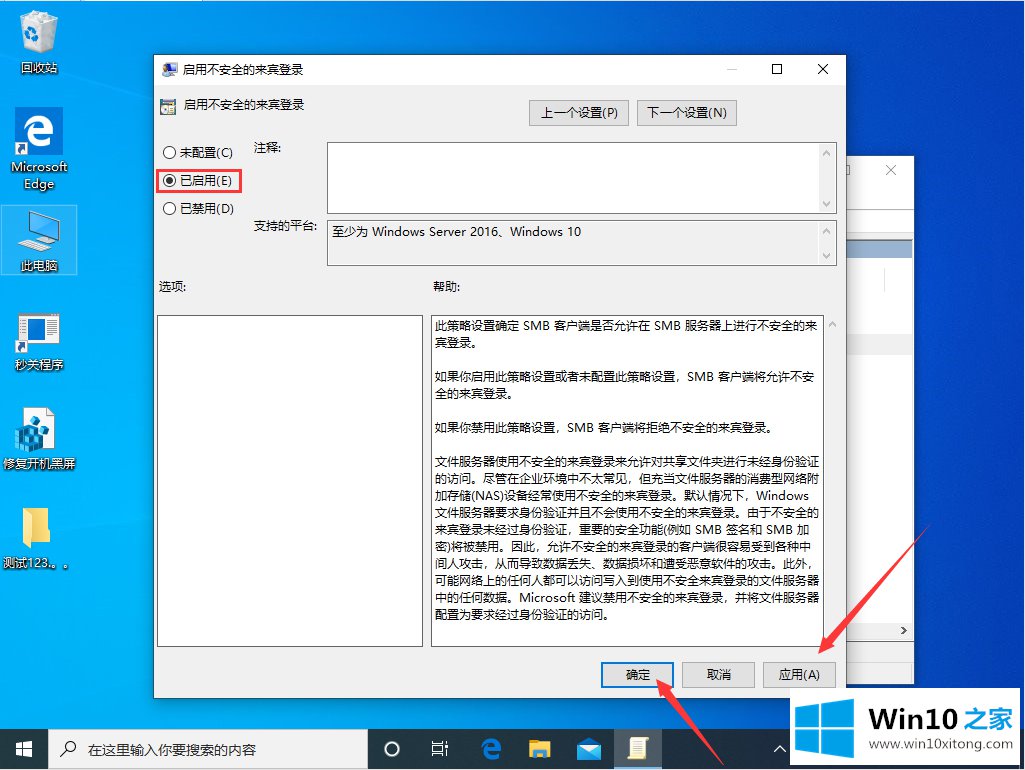Click the comment box scroll up arrow
The width and height of the screenshot is (1025, 770).
point(826,153)
